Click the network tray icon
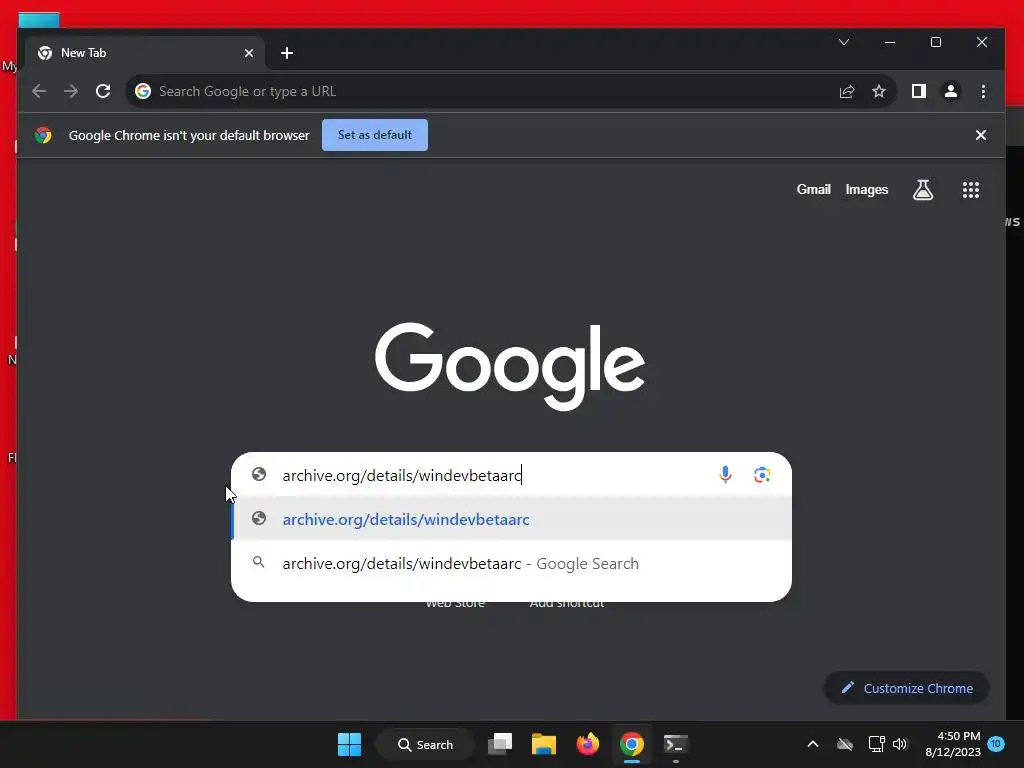This screenshot has width=1024, height=768. click(x=876, y=744)
